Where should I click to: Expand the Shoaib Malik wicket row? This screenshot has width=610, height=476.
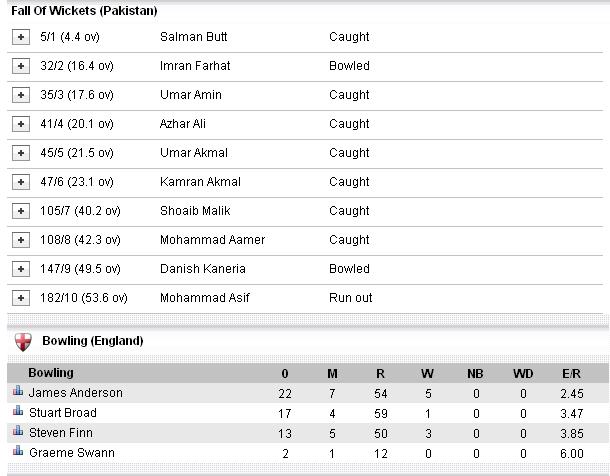pos(21,211)
